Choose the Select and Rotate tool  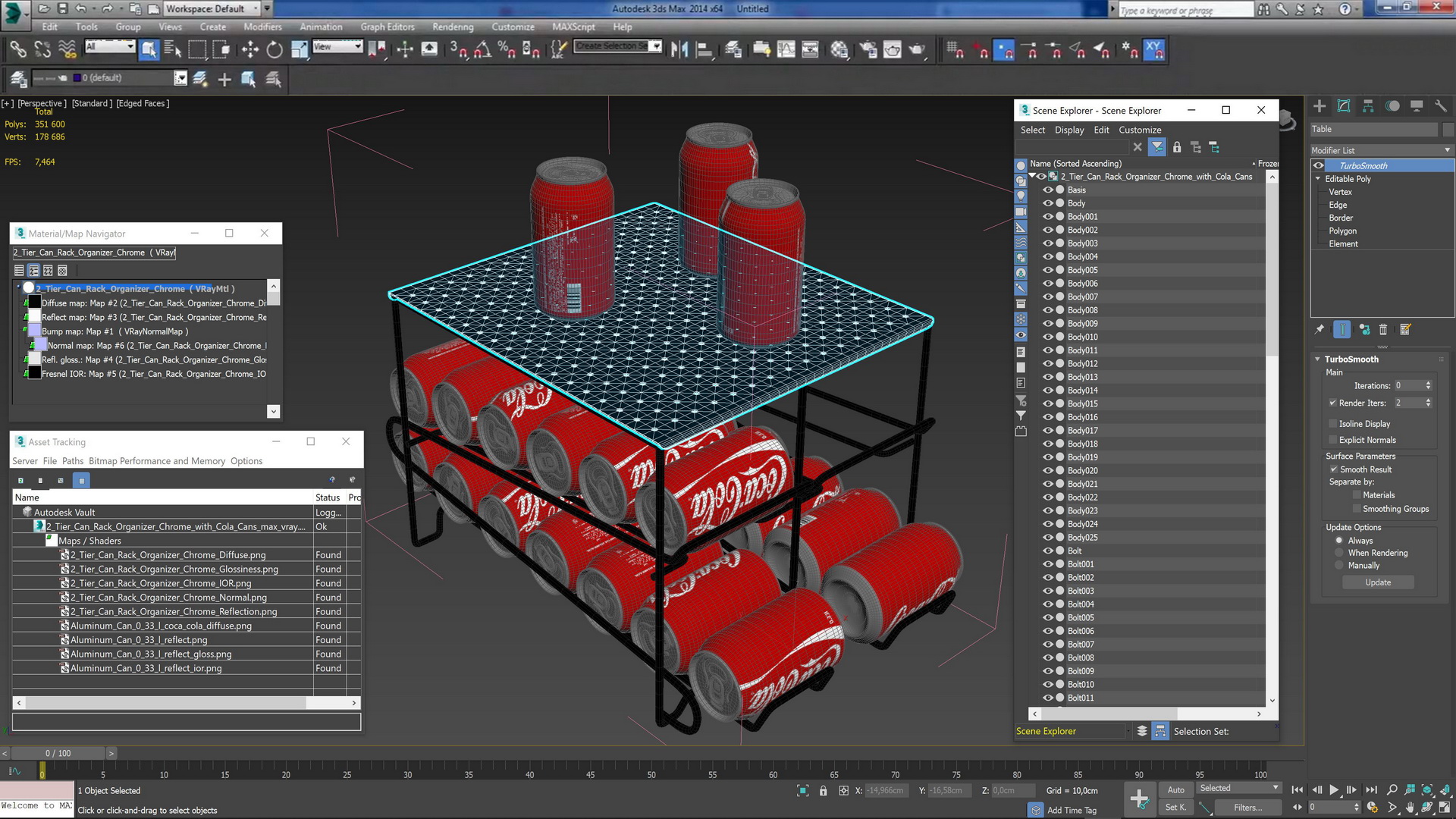coord(275,50)
